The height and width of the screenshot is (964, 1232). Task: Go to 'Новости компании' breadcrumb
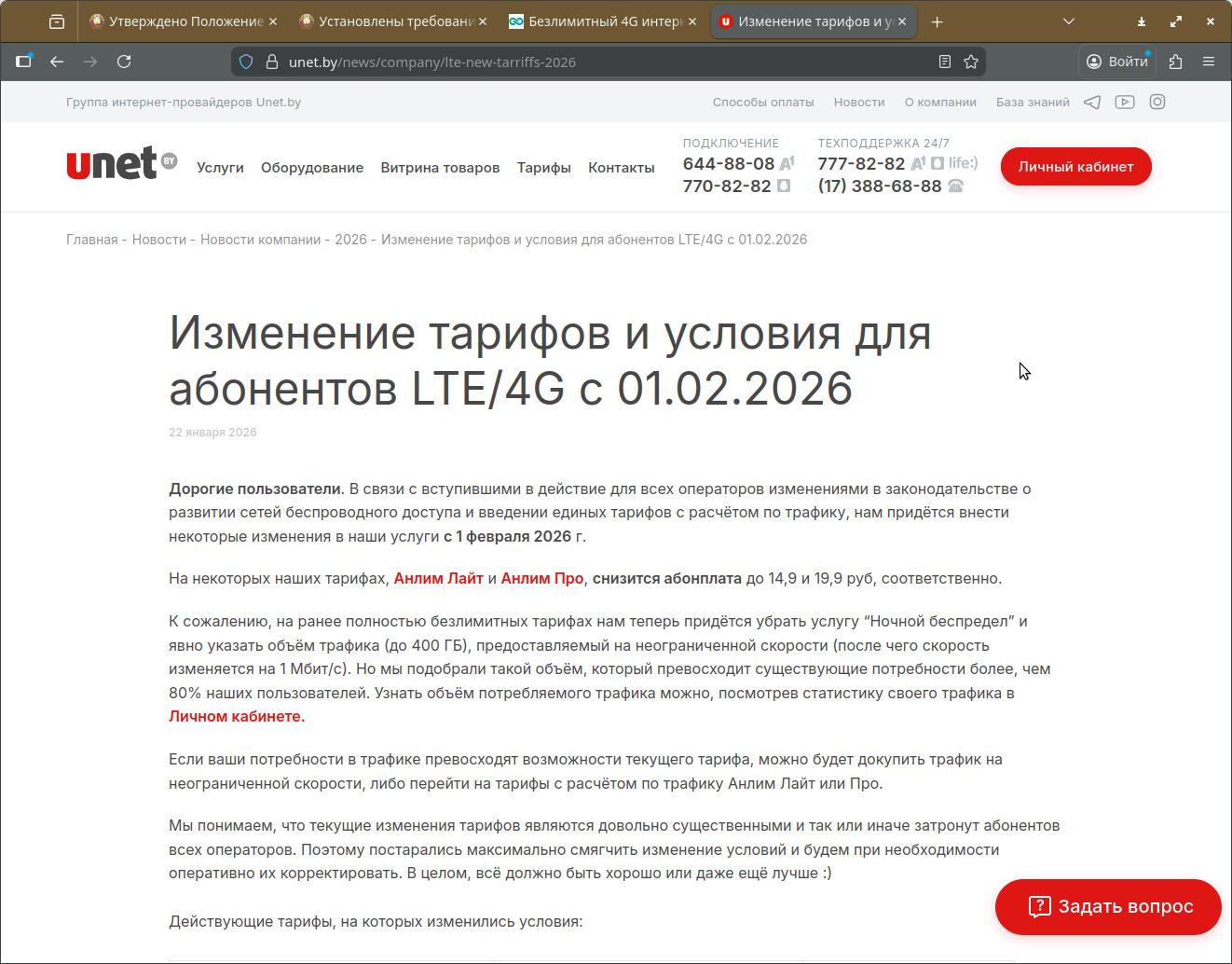tap(260, 240)
